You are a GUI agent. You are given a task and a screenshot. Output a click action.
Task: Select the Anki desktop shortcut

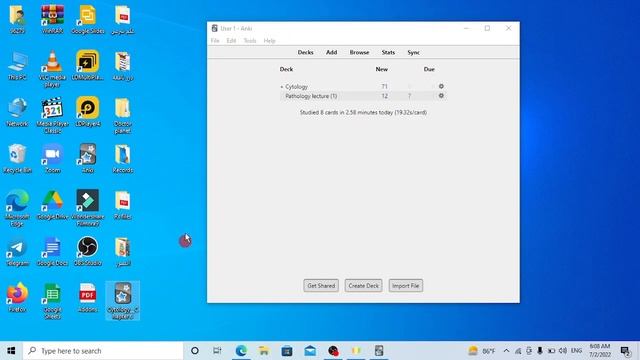click(88, 159)
